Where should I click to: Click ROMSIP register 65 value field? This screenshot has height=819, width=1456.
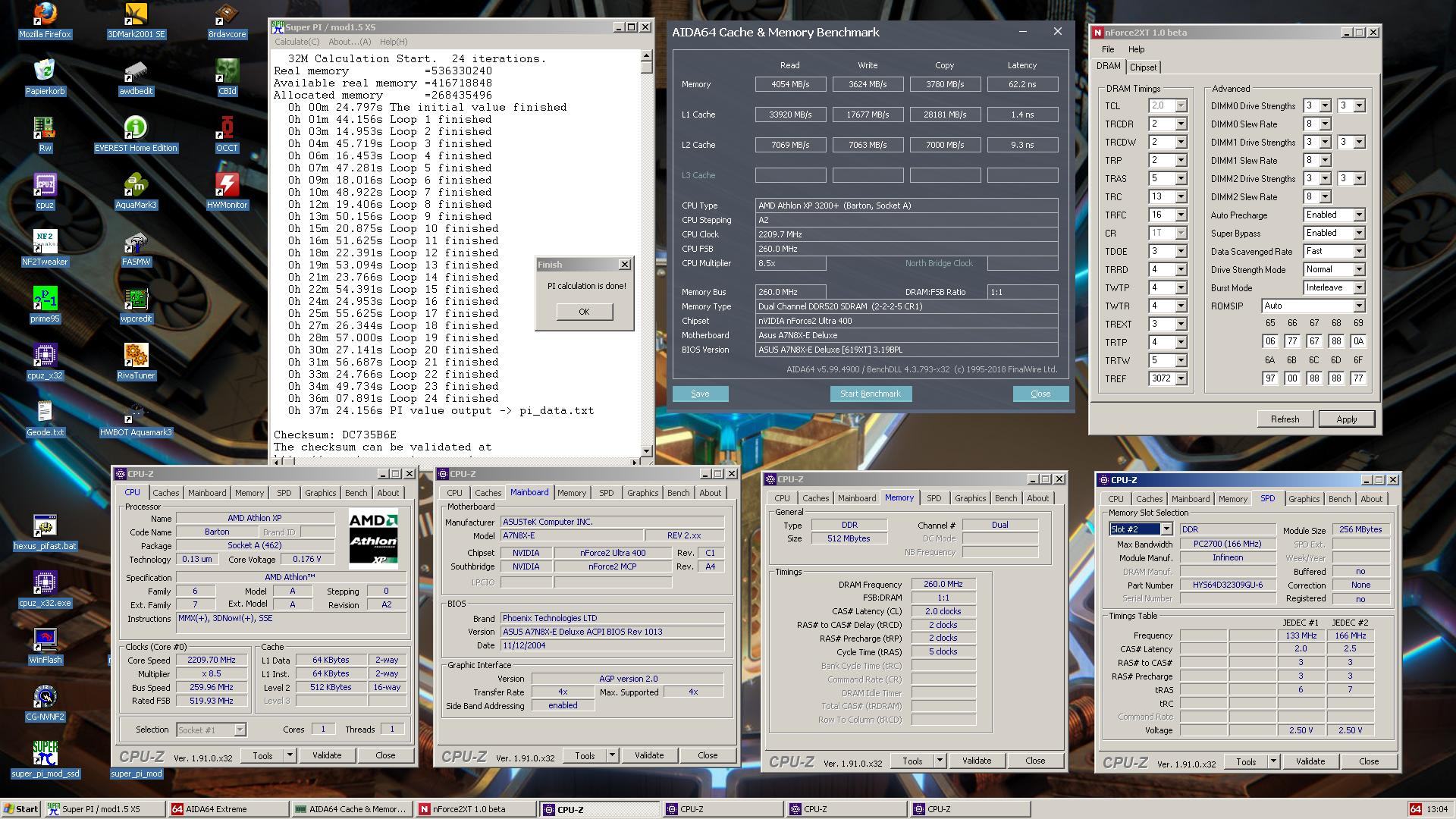pyautogui.click(x=1270, y=341)
